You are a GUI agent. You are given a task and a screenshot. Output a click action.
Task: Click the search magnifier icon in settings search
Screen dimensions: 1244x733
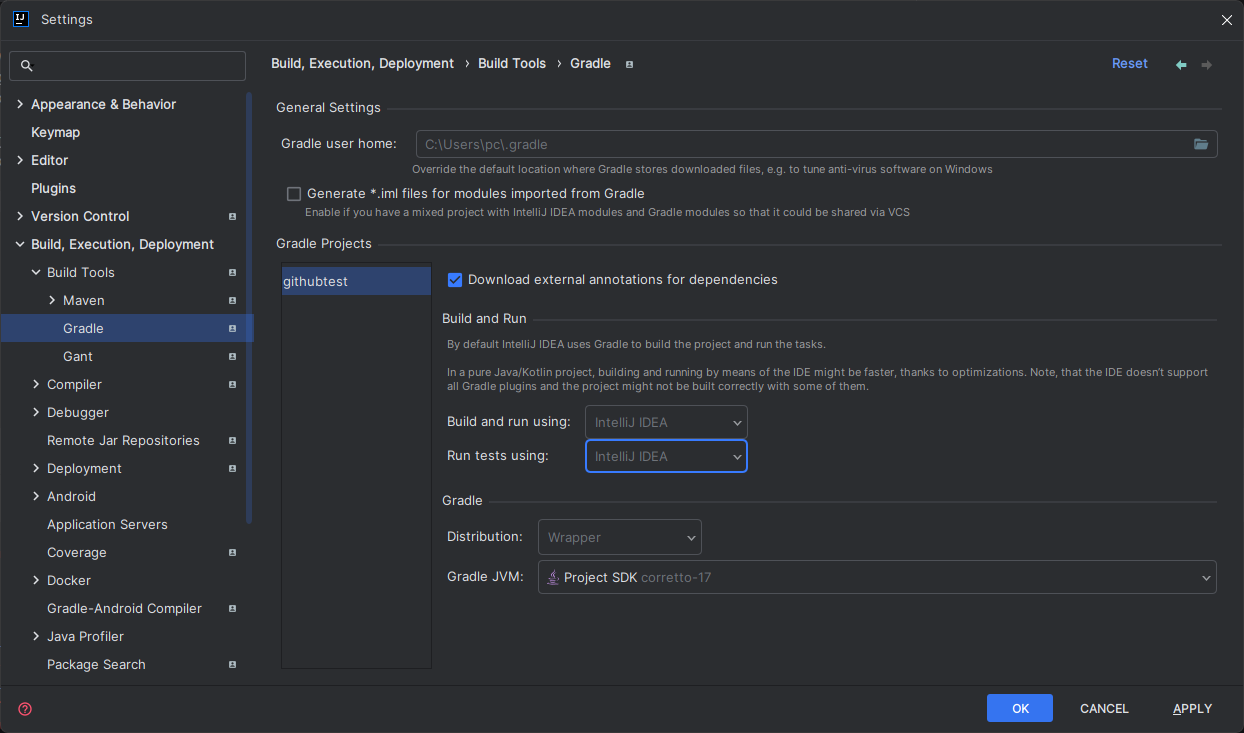click(x=27, y=66)
